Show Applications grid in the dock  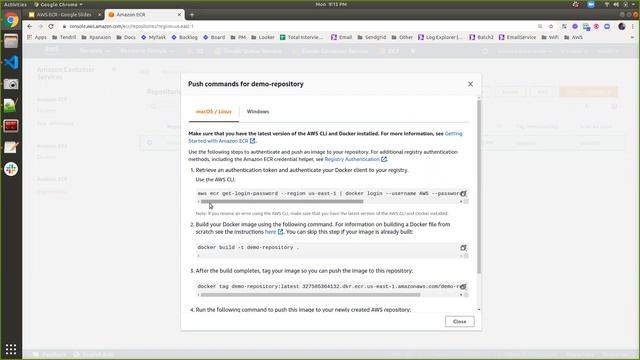(11, 349)
